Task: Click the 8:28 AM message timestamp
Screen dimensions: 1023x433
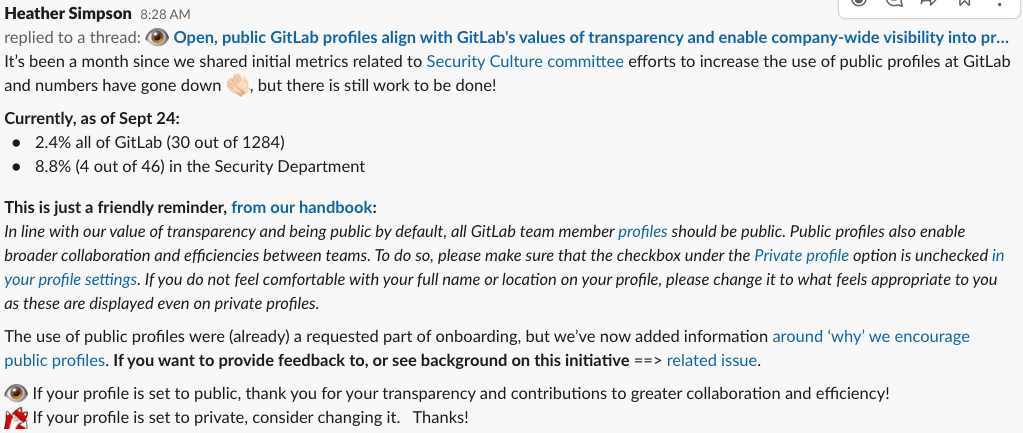Action: [165, 14]
